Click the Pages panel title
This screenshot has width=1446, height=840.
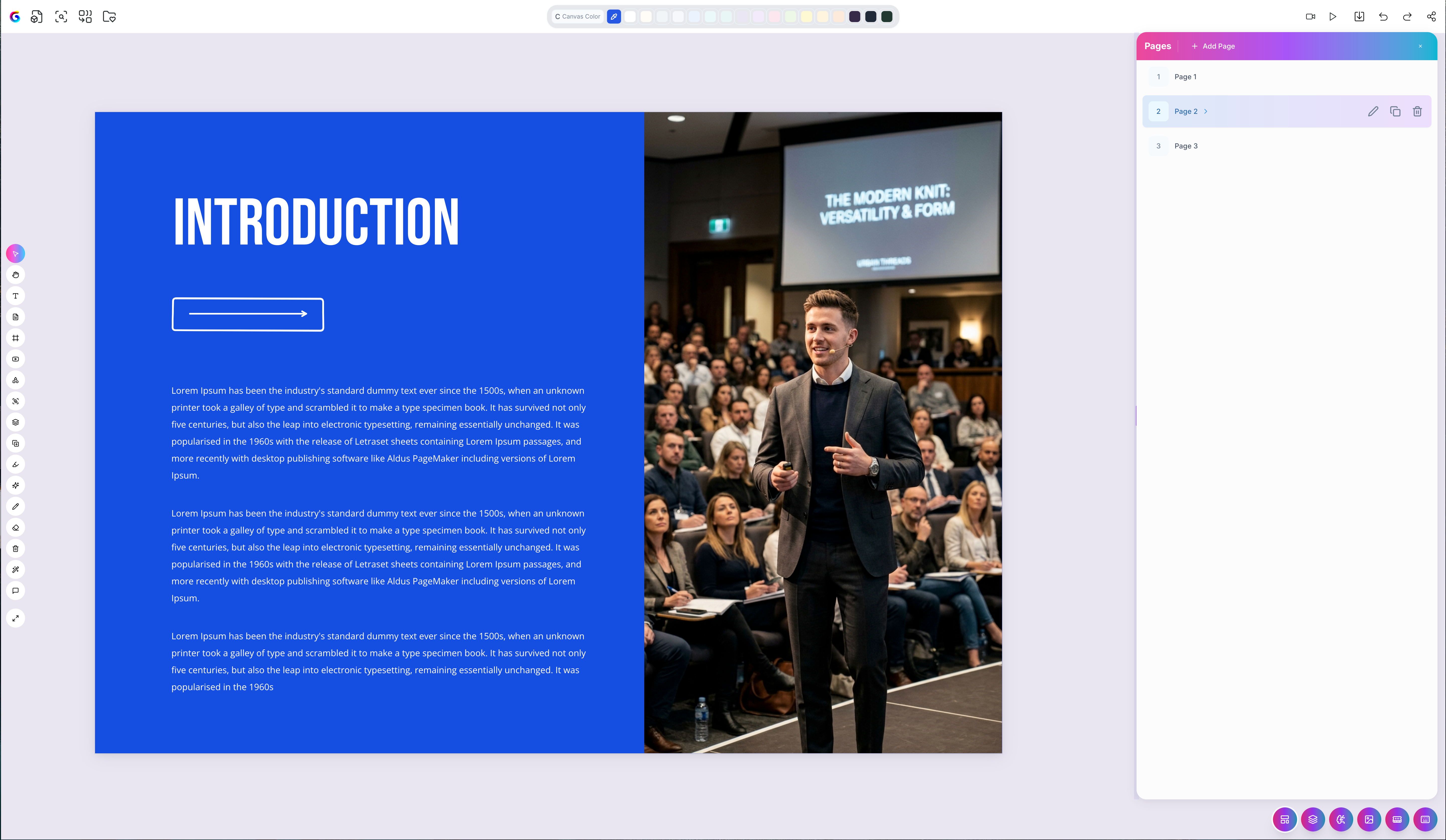1157,46
